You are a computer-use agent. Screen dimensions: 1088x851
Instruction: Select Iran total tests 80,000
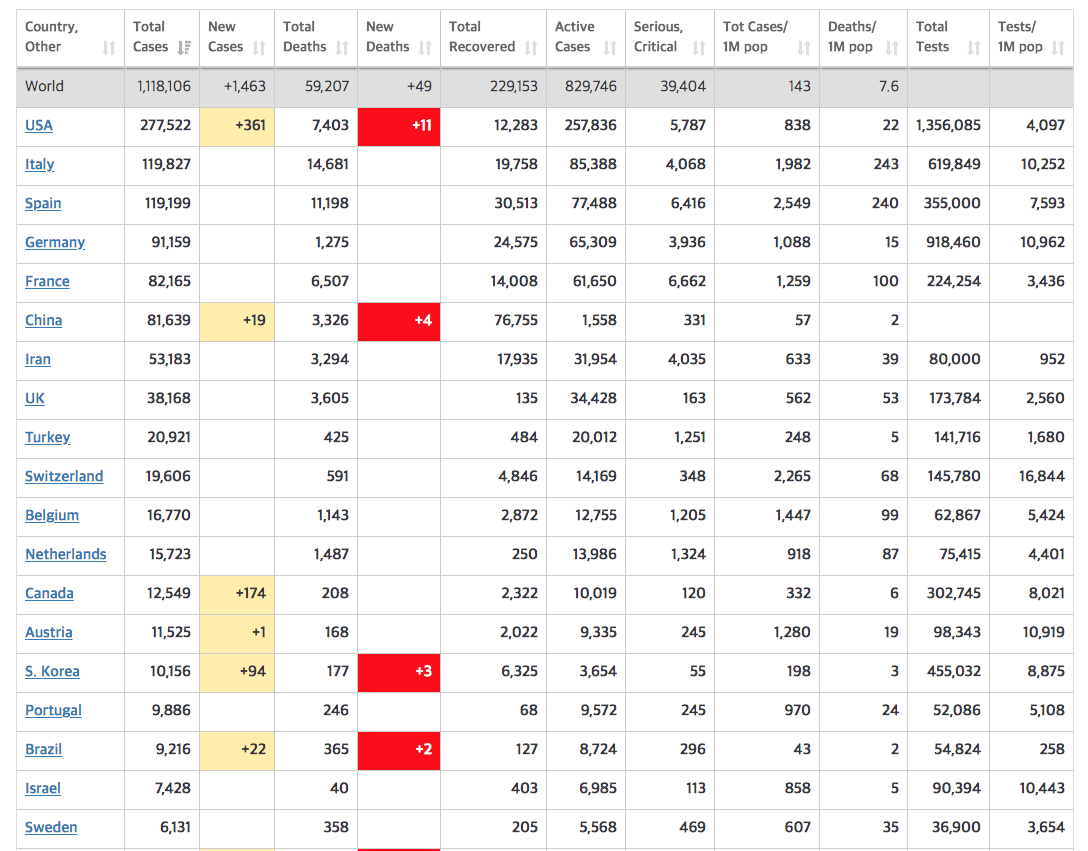click(955, 359)
